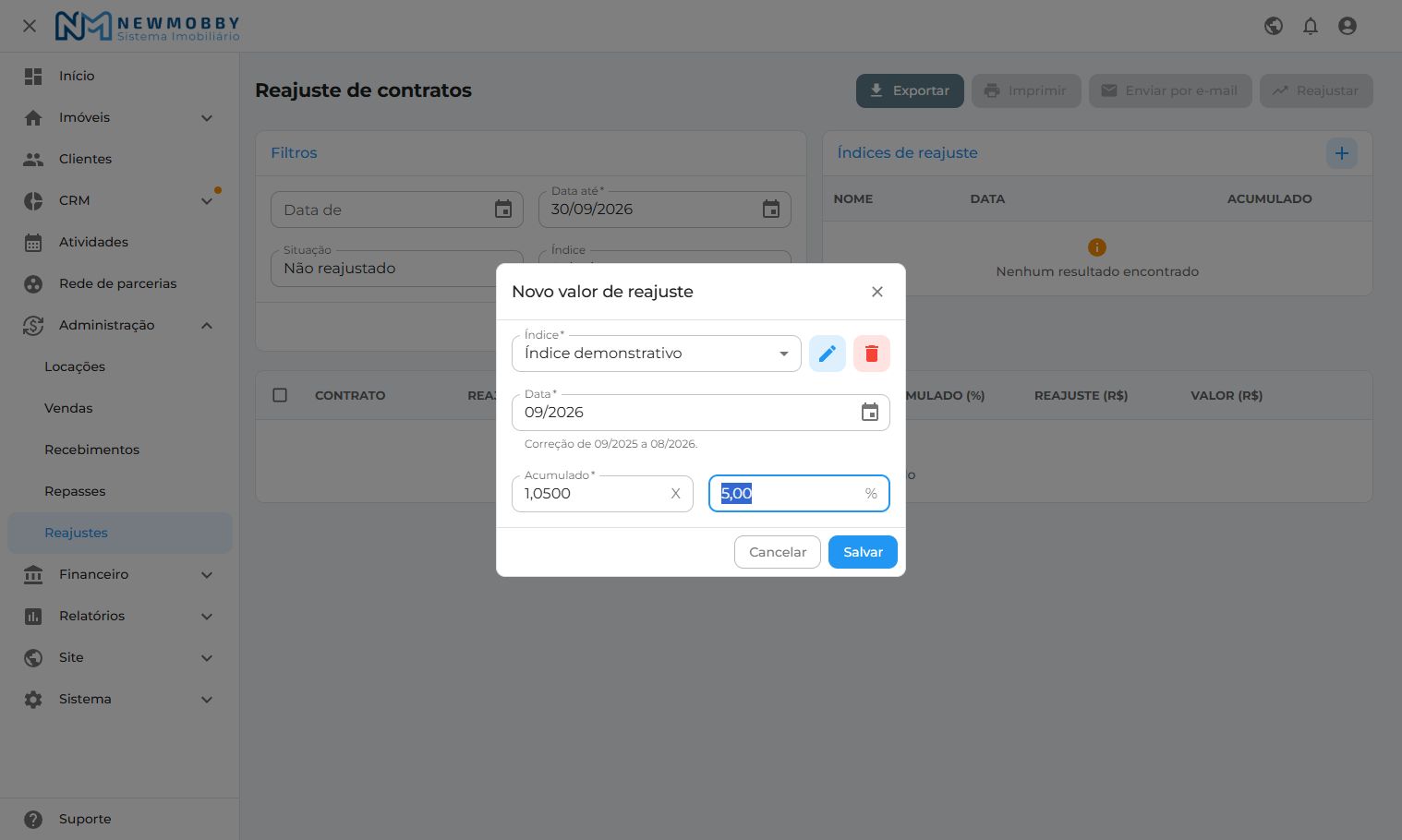
Task: Expand the Imóveis menu
Action: click(x=120, y=117)
